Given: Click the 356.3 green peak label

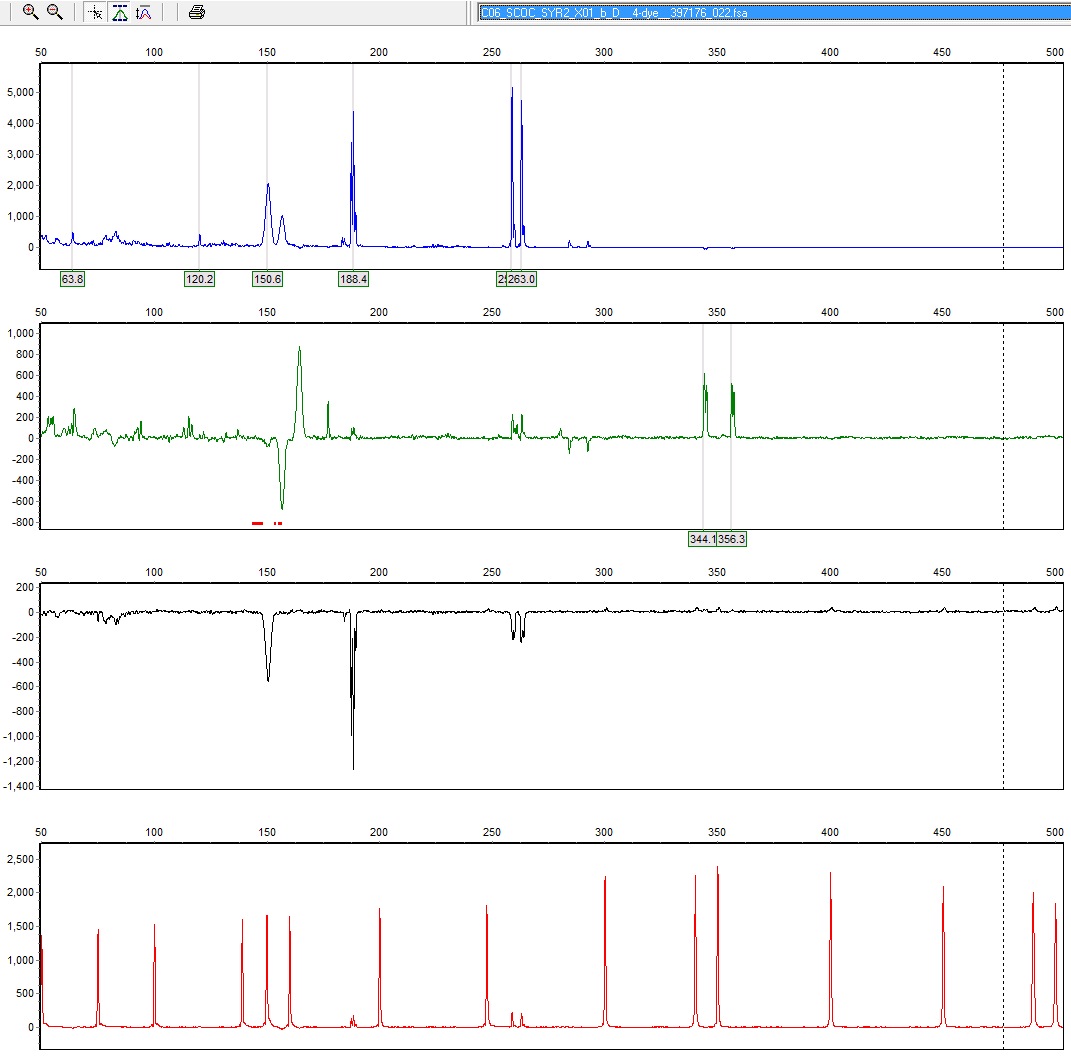Looking at the screenshot, I should 733,539.
